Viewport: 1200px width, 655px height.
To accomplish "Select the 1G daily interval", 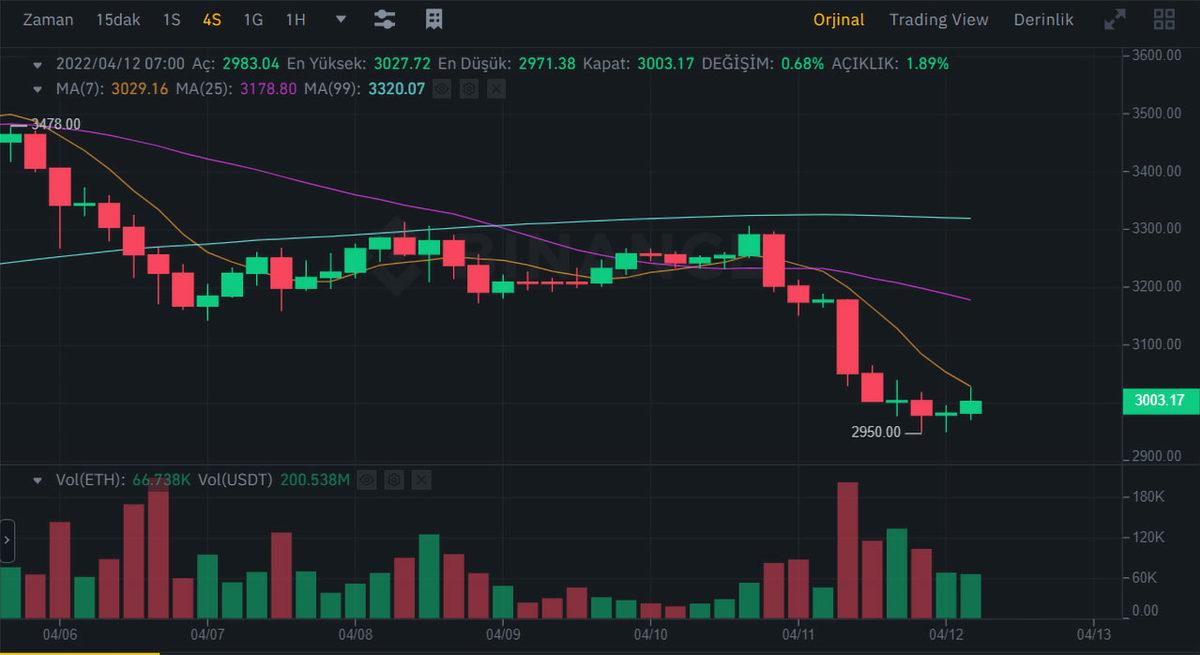I will click(253, 20).
